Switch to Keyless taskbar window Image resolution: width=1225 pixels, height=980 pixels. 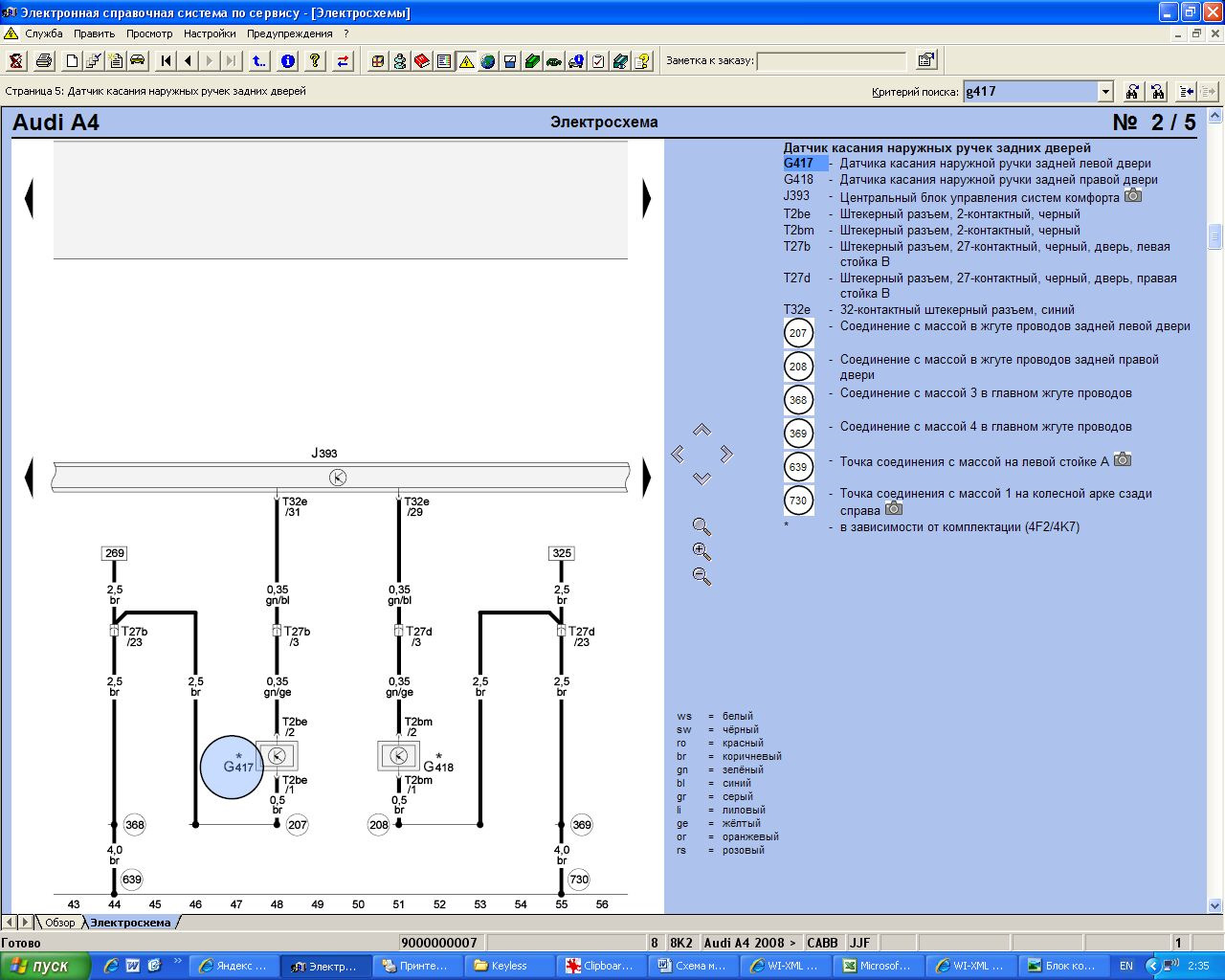(x=510, y=966)
